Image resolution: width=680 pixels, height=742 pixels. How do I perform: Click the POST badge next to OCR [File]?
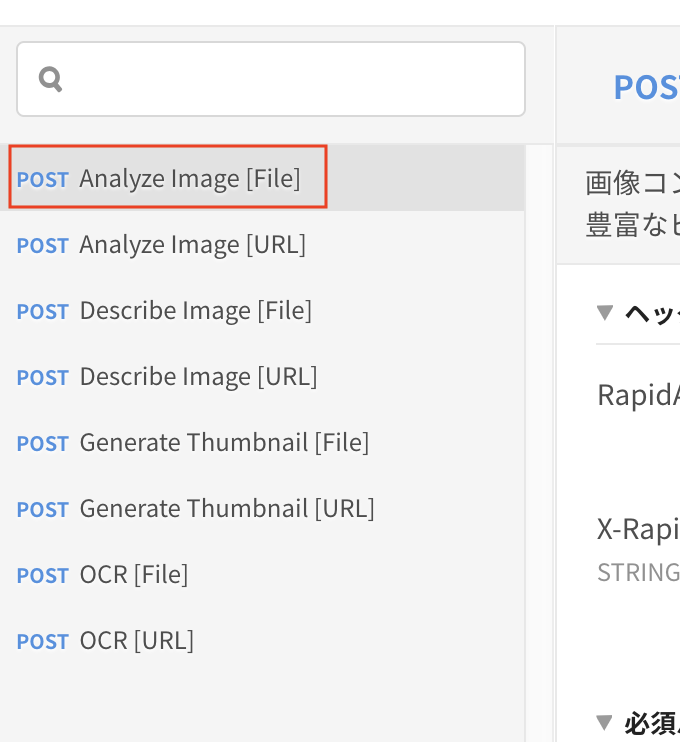click(x=43, y=575)
